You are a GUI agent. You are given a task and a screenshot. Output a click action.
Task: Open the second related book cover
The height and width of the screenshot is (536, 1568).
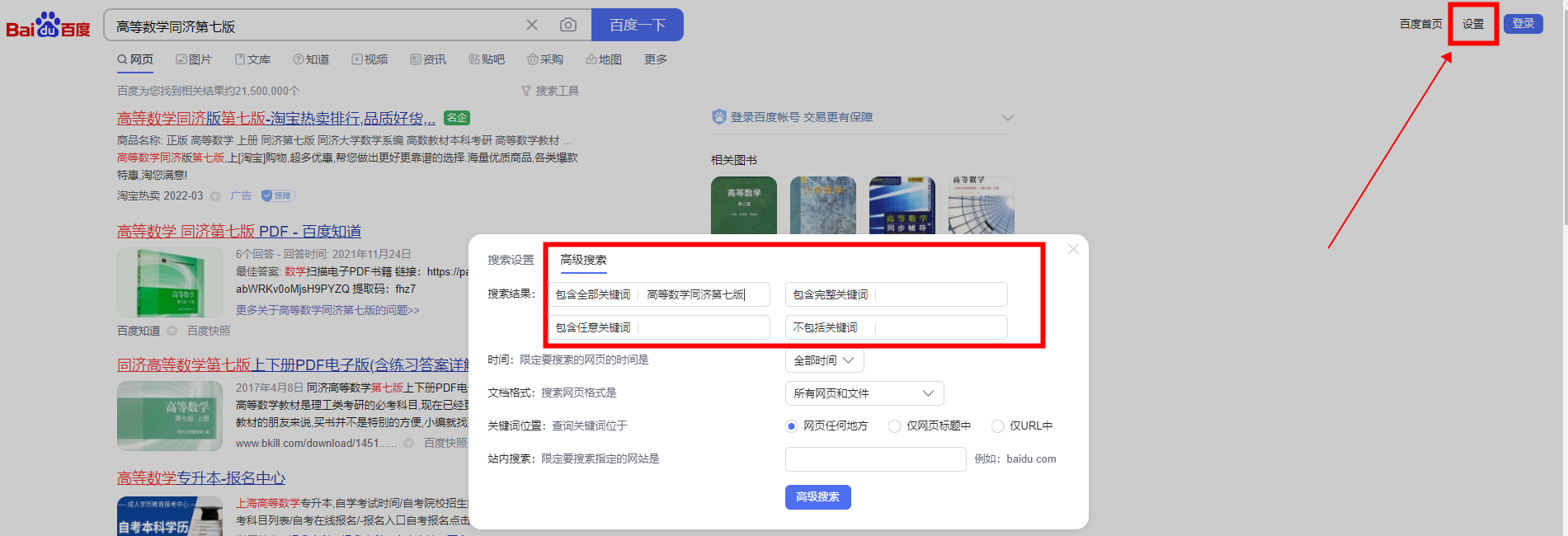(823, 205)
